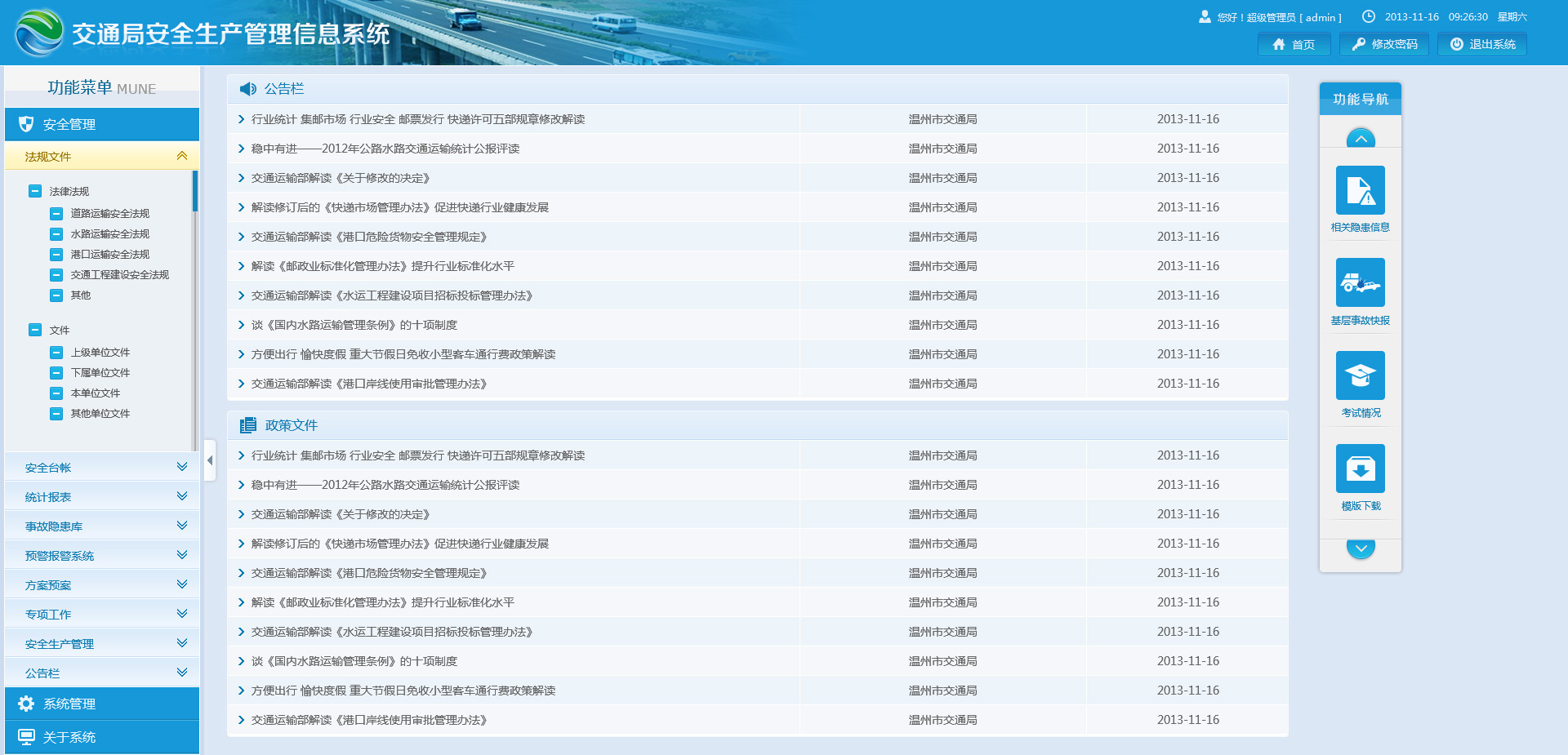The image size is (1568, 755).
Task: Click 功能导航 panel header
Action: point(1361,99)
